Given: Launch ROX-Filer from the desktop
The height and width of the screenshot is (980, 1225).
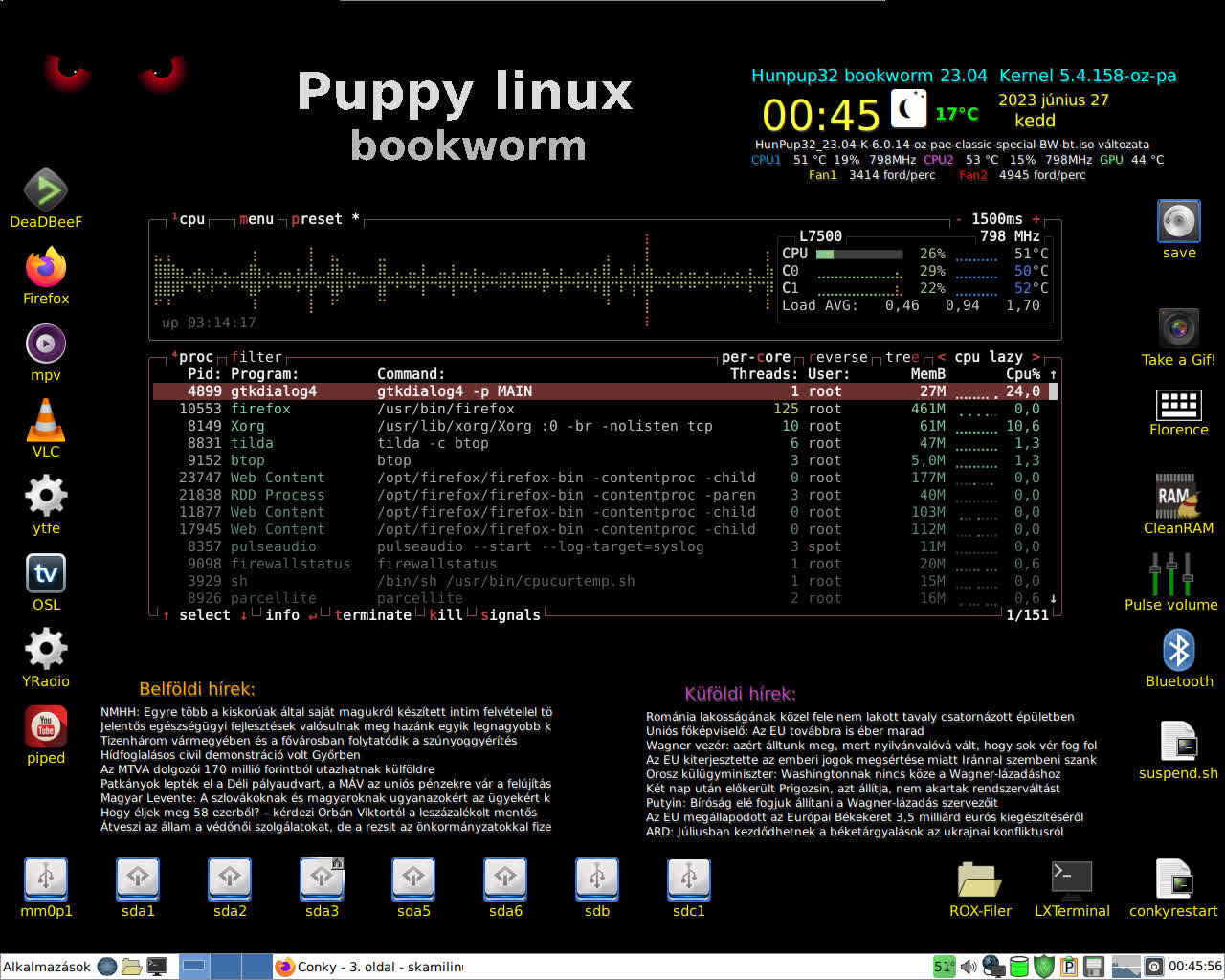Looking at the screenshot, I should pyautogui.click(x=980, y=878).
